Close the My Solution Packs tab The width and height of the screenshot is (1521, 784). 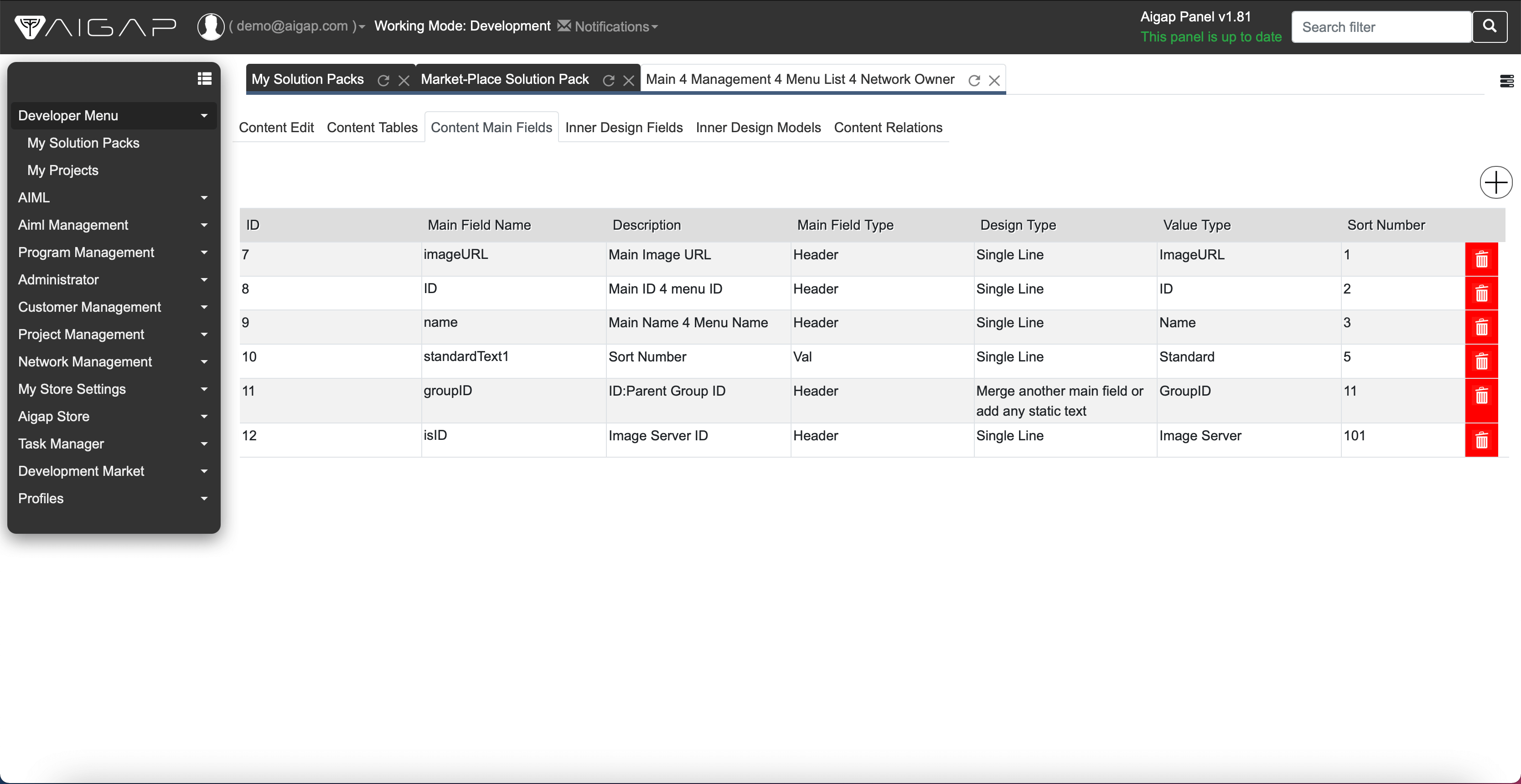404,80
